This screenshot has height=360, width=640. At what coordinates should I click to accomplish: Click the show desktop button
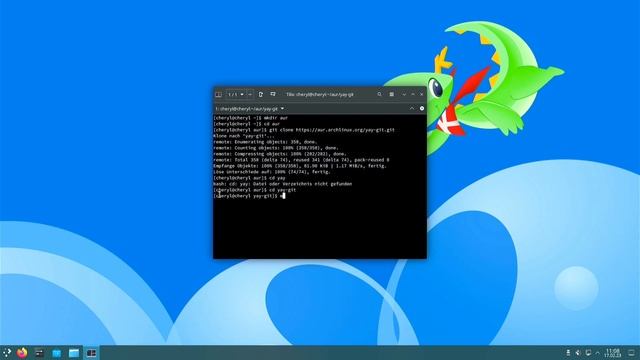(x=631, y=353)
